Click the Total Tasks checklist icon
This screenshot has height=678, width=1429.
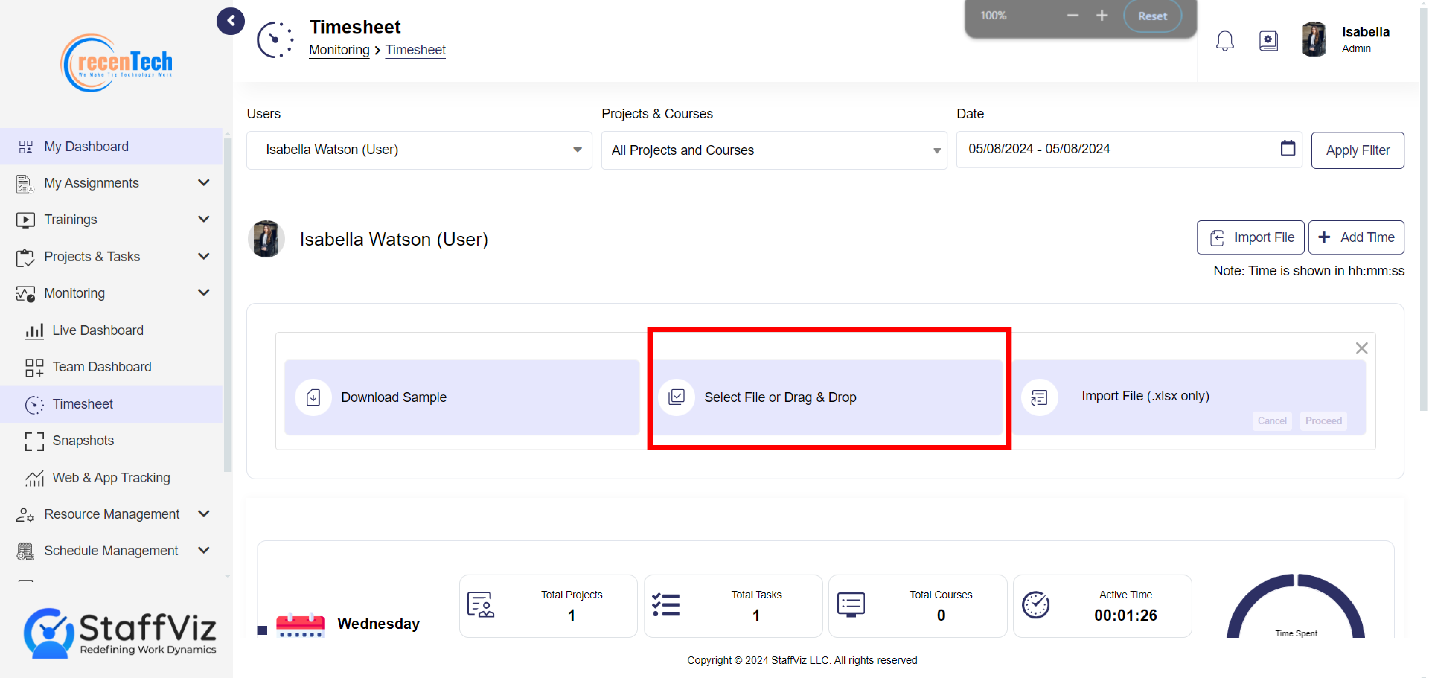point(666,605)
